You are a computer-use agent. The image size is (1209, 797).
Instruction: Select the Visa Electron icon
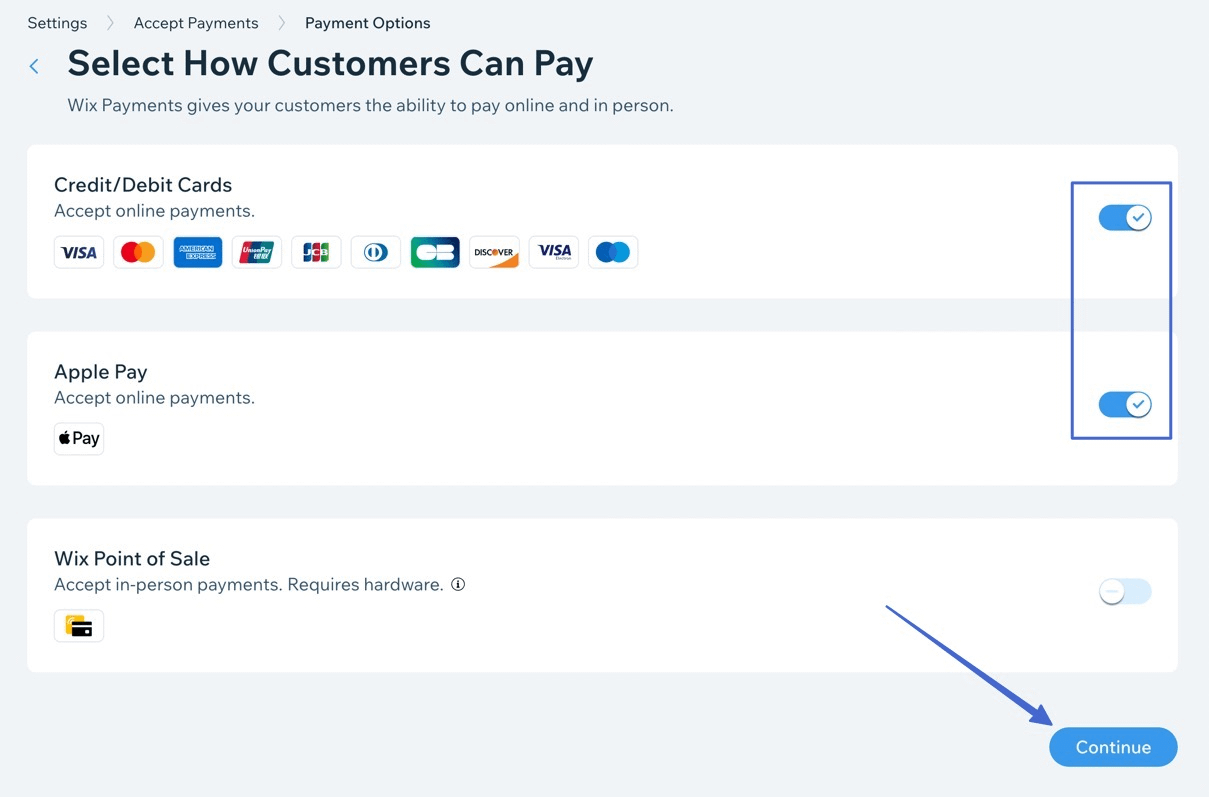pyautogui.click(x=553, y=252)
